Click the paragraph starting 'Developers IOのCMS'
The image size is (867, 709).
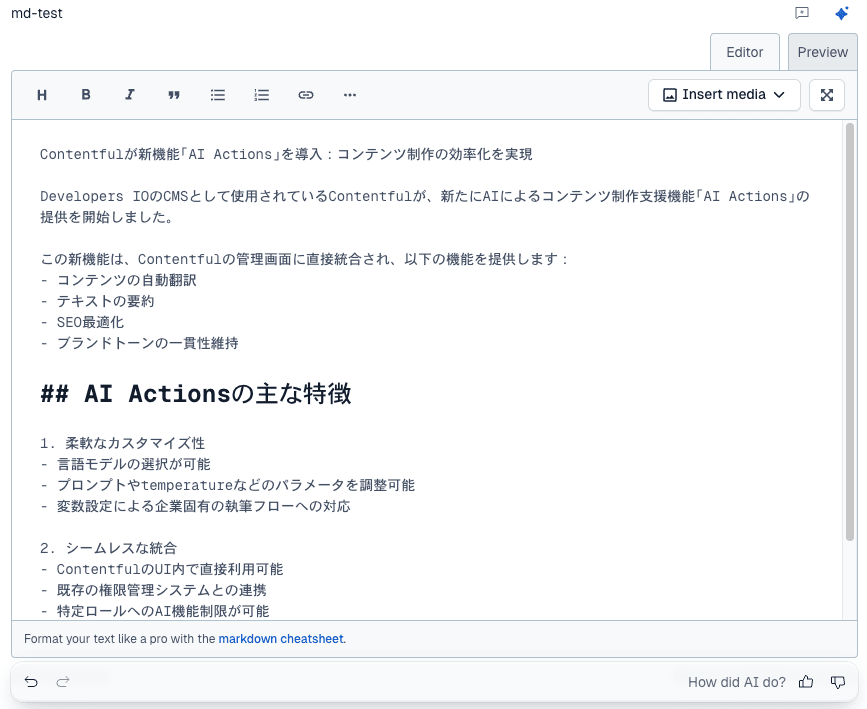coord(425,206)
